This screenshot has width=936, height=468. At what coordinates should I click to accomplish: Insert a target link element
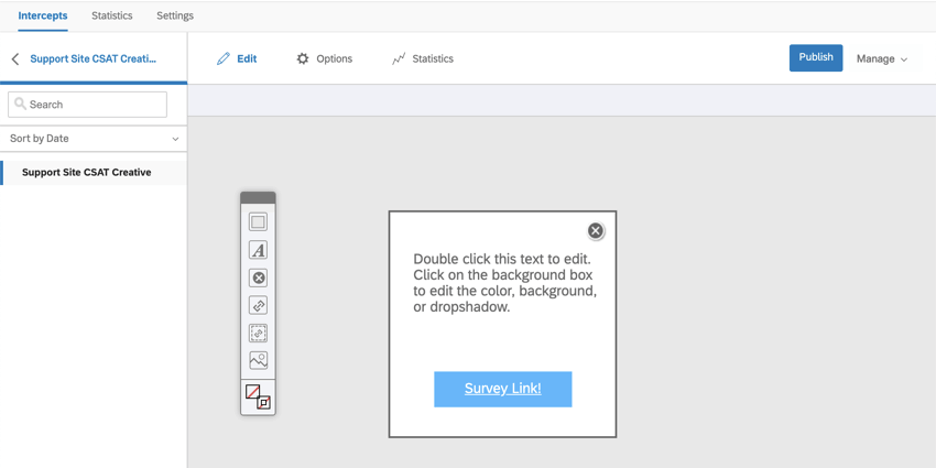pos(258,306)
